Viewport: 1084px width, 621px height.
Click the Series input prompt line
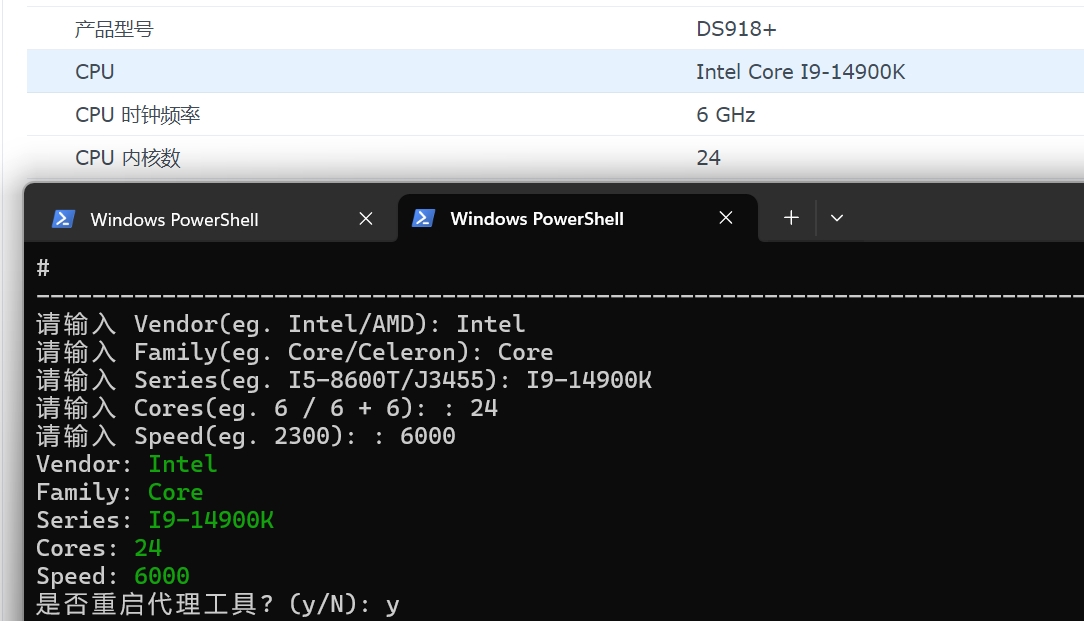(344, 380)
